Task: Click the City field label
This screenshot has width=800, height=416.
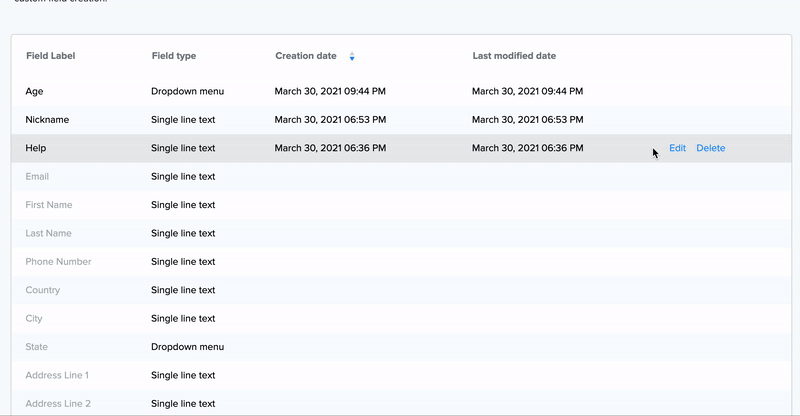Action: (x=35, y=319)
